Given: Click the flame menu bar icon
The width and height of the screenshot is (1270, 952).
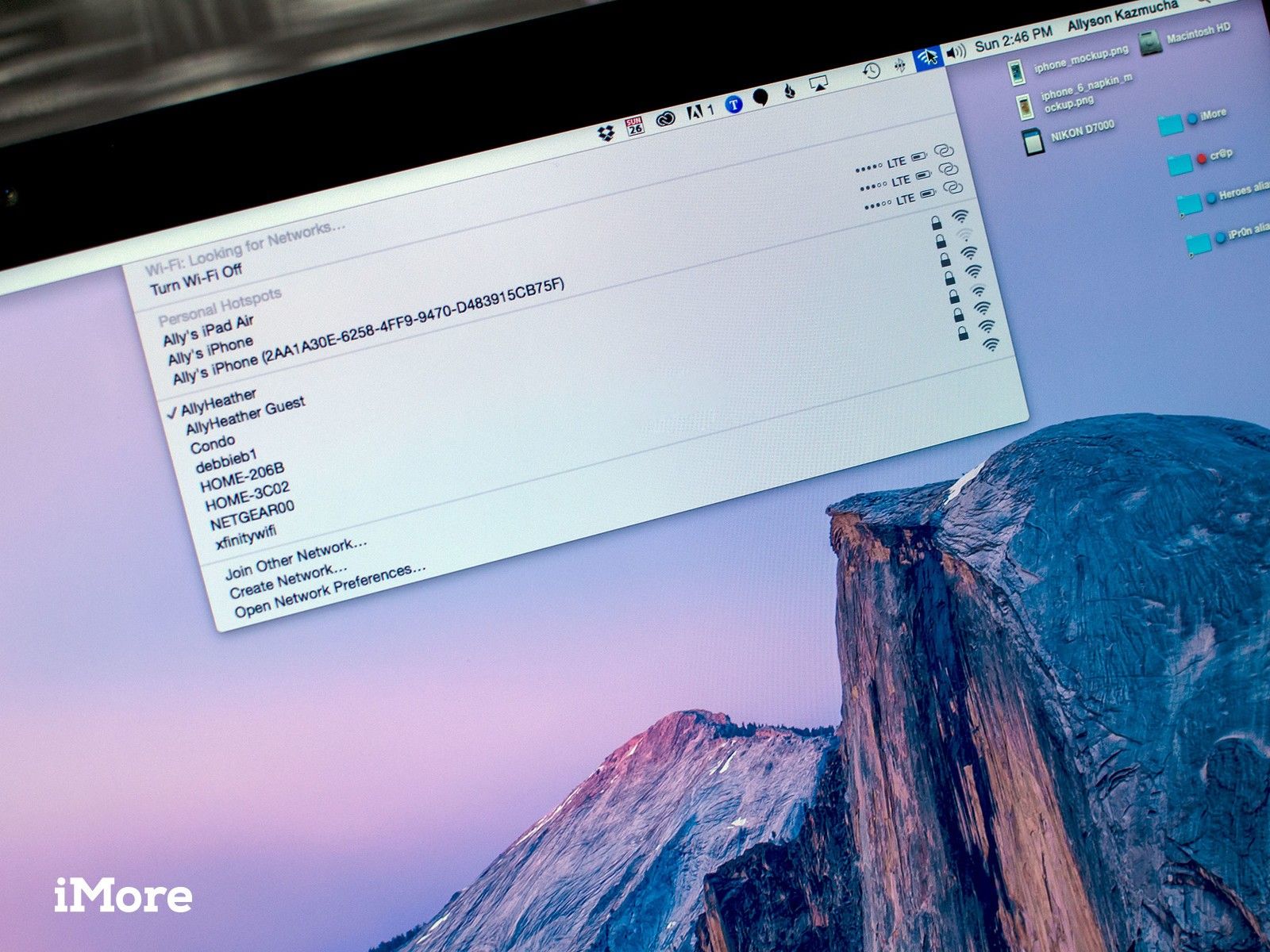Looking at the screenshot, I should point(790,90).
